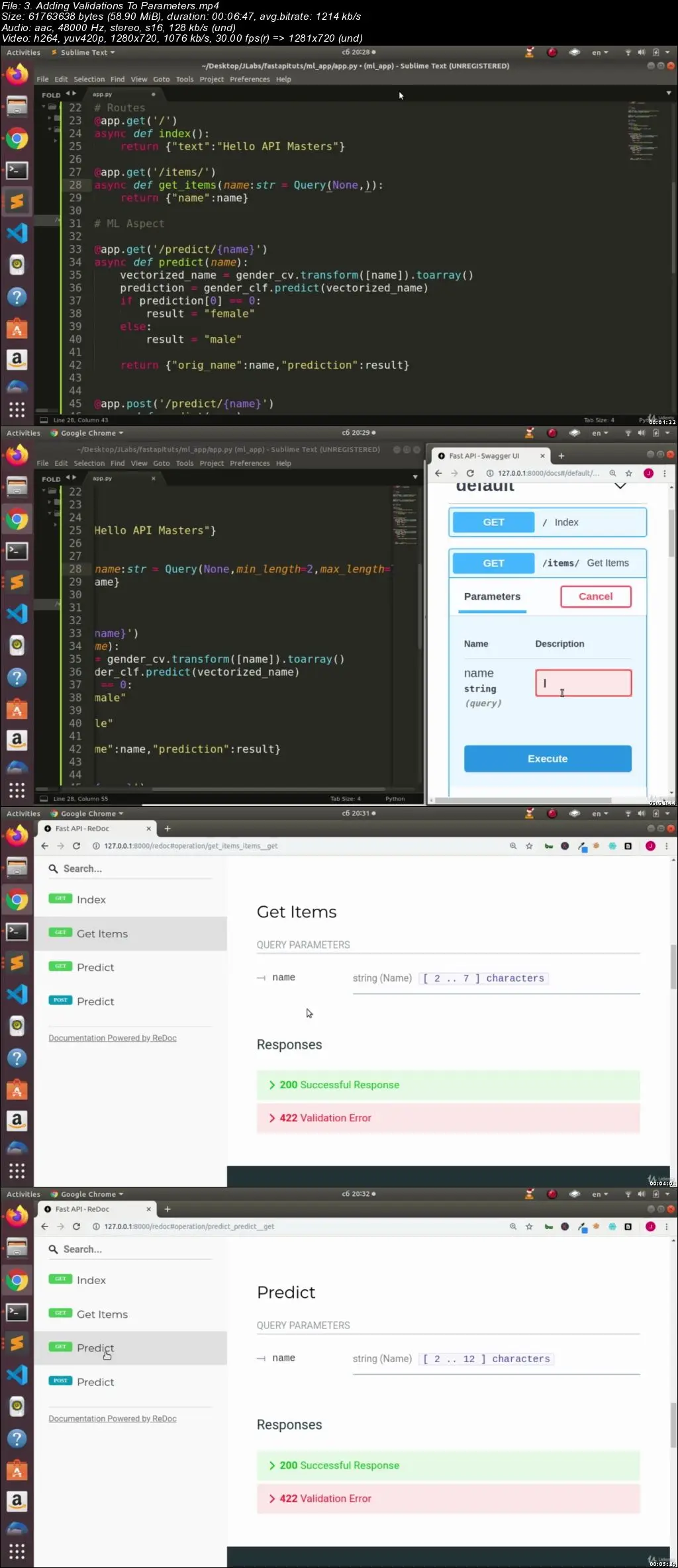Expand the 200 Successful Response on Predict page
This screenshot has height=1568, width=678.
(x=448, y=1465)
